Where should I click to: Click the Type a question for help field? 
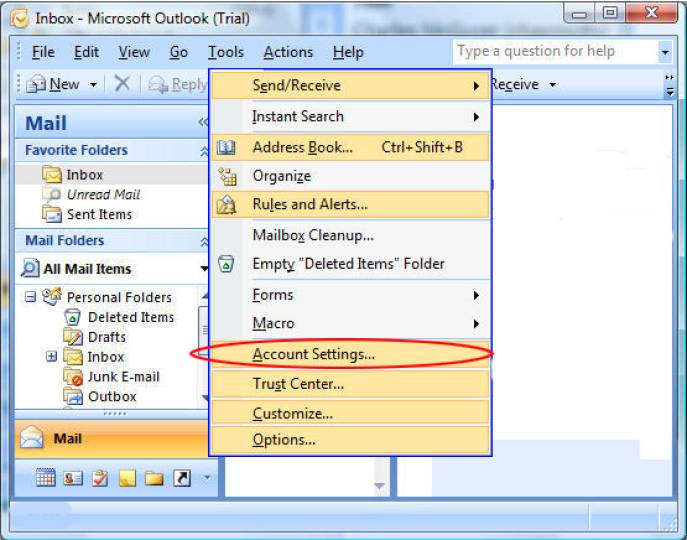(555, 52)
